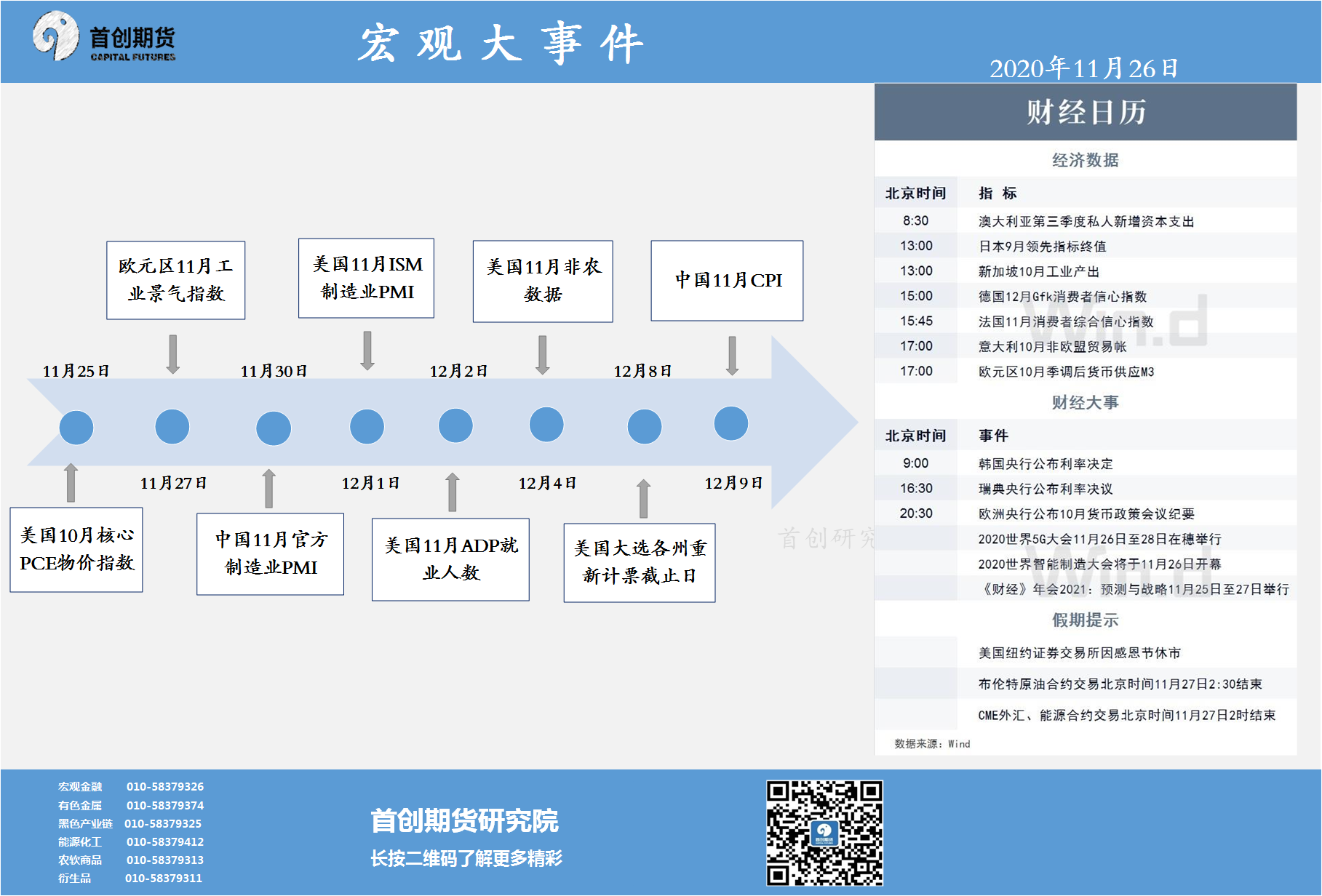Select the 美国纽约证券交易所因感恩节休市 notice
The image size is (1322, 896).
point(1086,652)
